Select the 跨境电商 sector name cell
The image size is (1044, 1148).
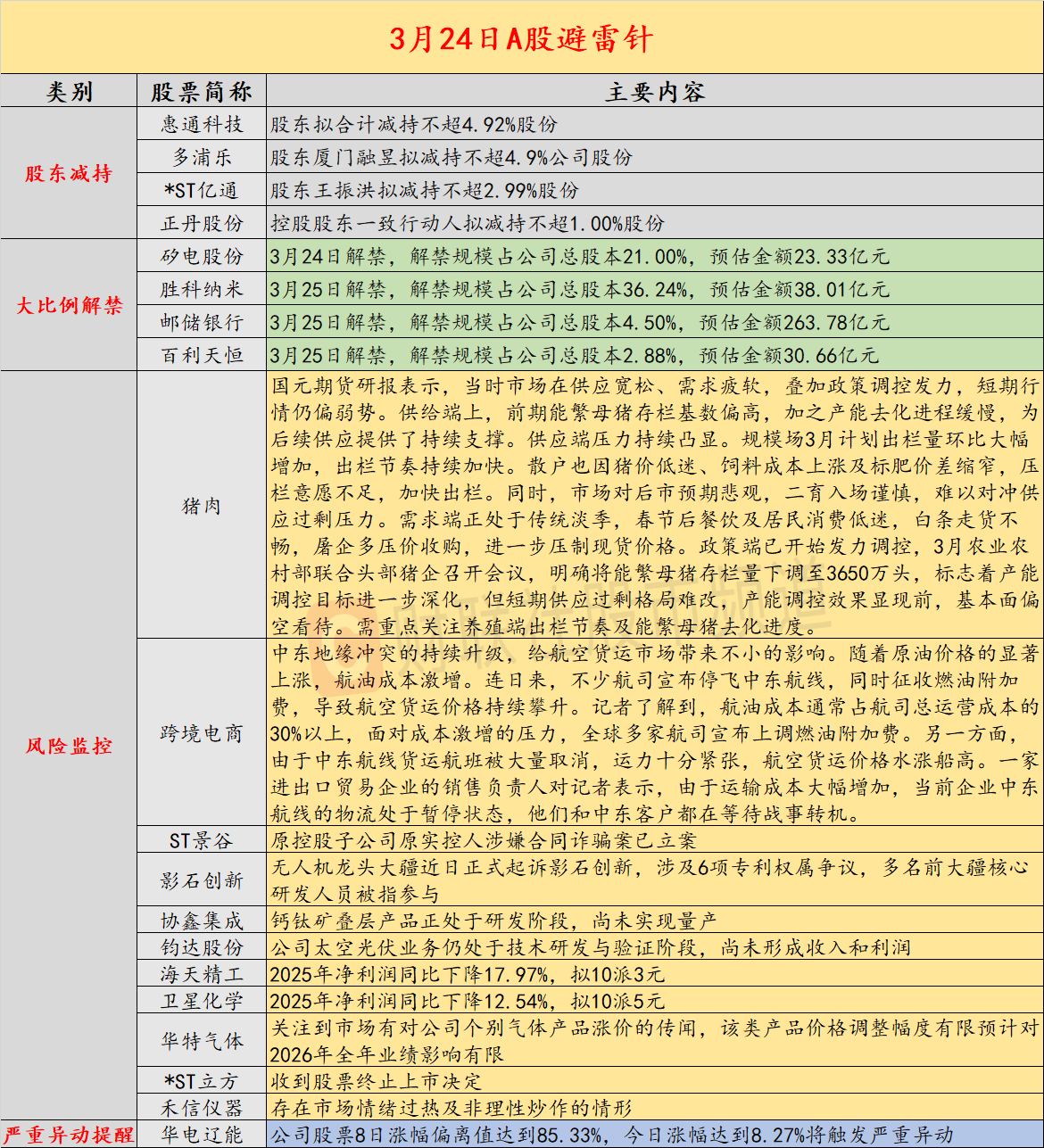(x=202, y=733)
